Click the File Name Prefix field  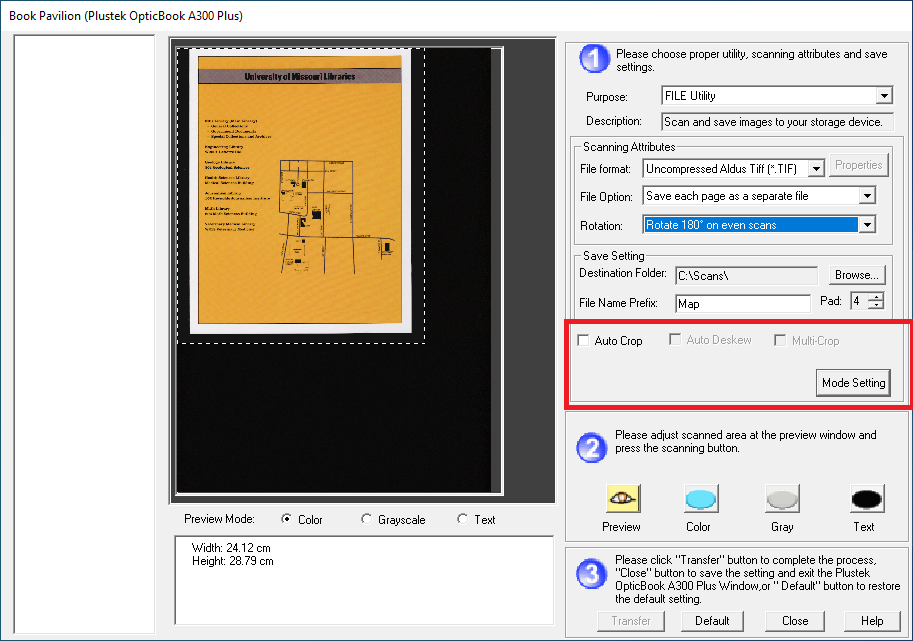click(x=741, y=303)
